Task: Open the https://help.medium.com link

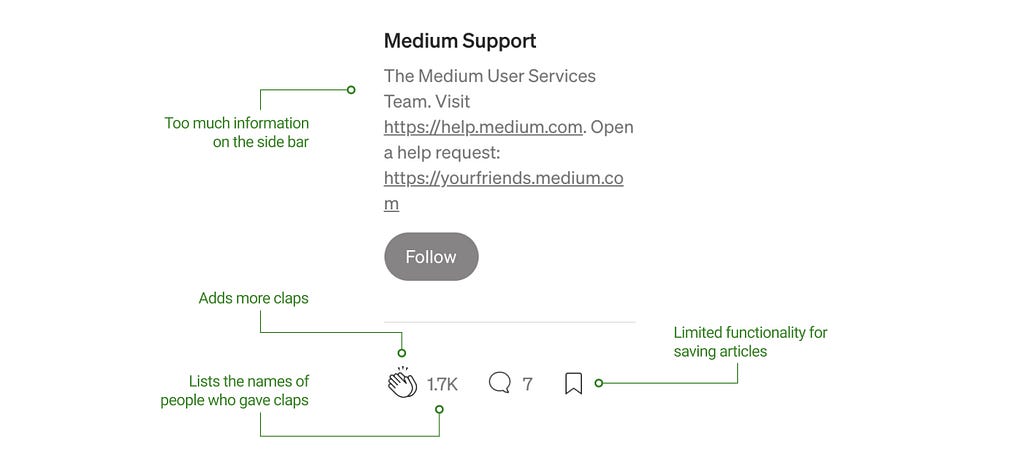Action: [483, 127]
